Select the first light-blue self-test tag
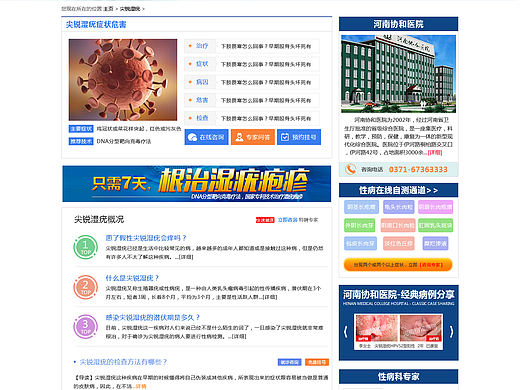 361,207
